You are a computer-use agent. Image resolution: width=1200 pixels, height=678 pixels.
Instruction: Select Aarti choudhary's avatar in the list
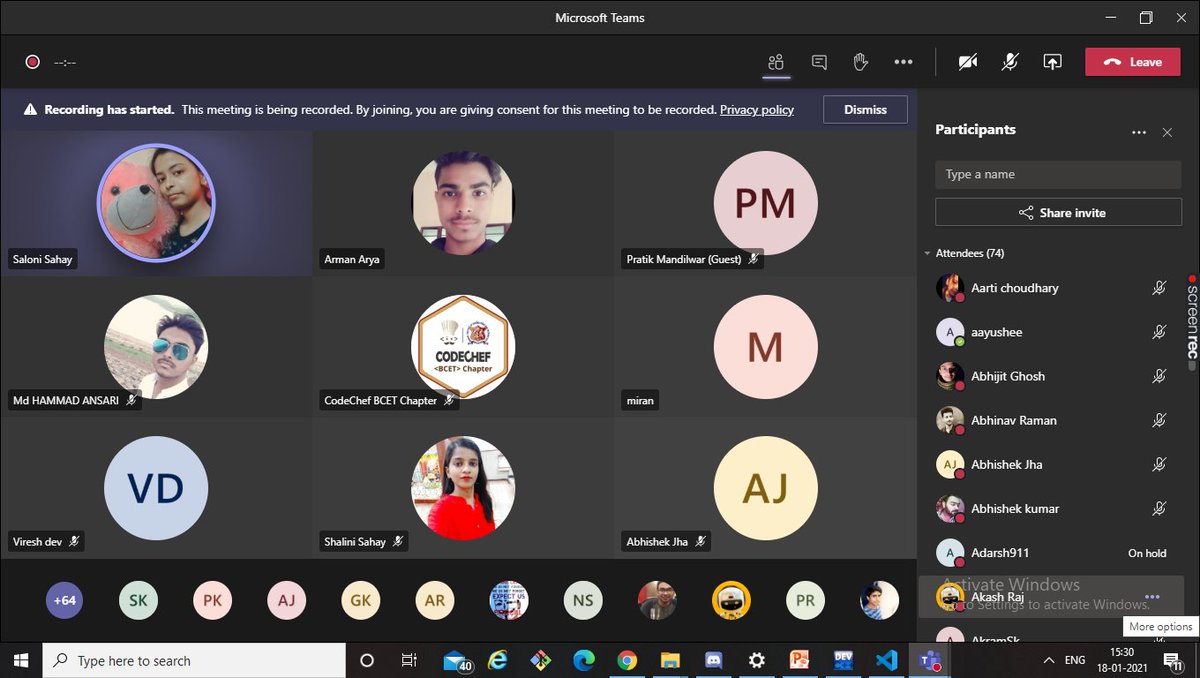[950, 288]
